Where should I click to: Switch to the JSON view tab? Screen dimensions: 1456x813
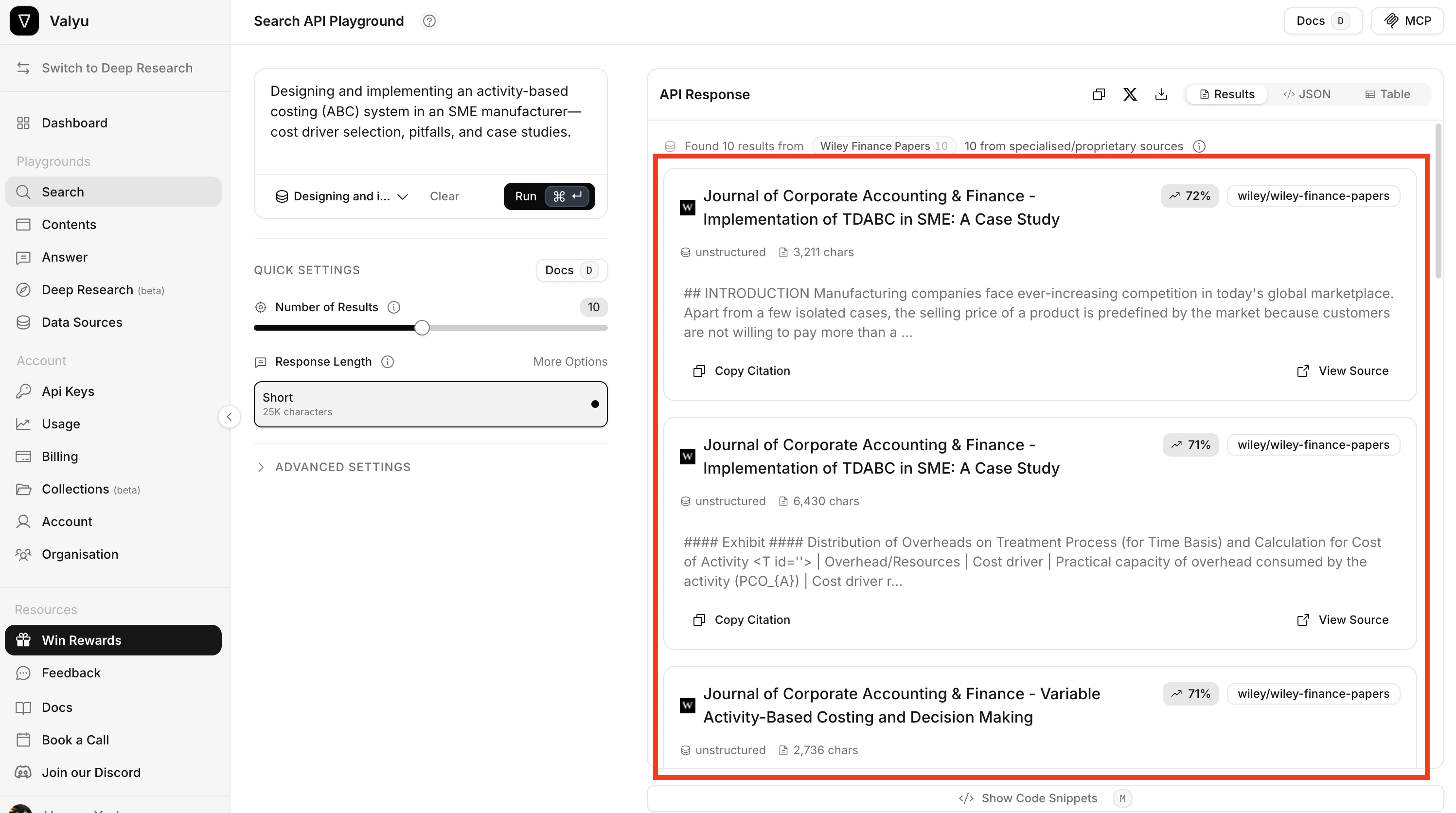click(x=1307, y=94)
